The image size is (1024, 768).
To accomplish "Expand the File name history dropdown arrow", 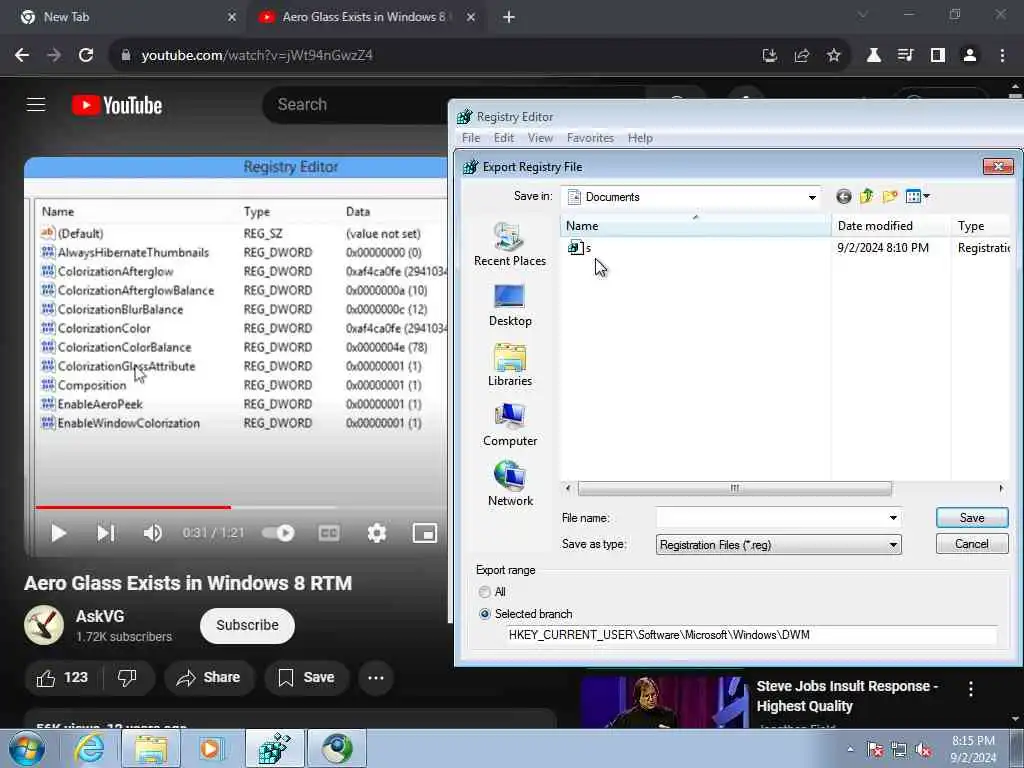I will (x=893, y=518).
